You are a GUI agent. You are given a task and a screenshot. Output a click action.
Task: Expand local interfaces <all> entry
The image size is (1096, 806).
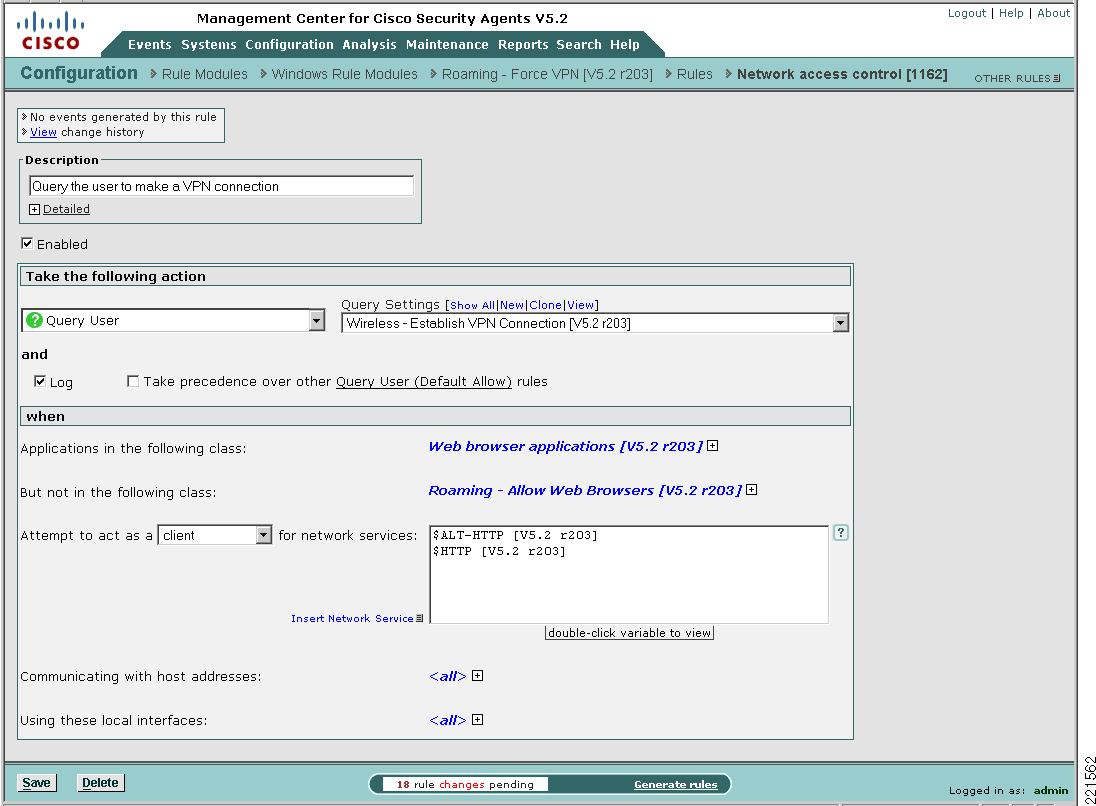[x=477, y=720]
